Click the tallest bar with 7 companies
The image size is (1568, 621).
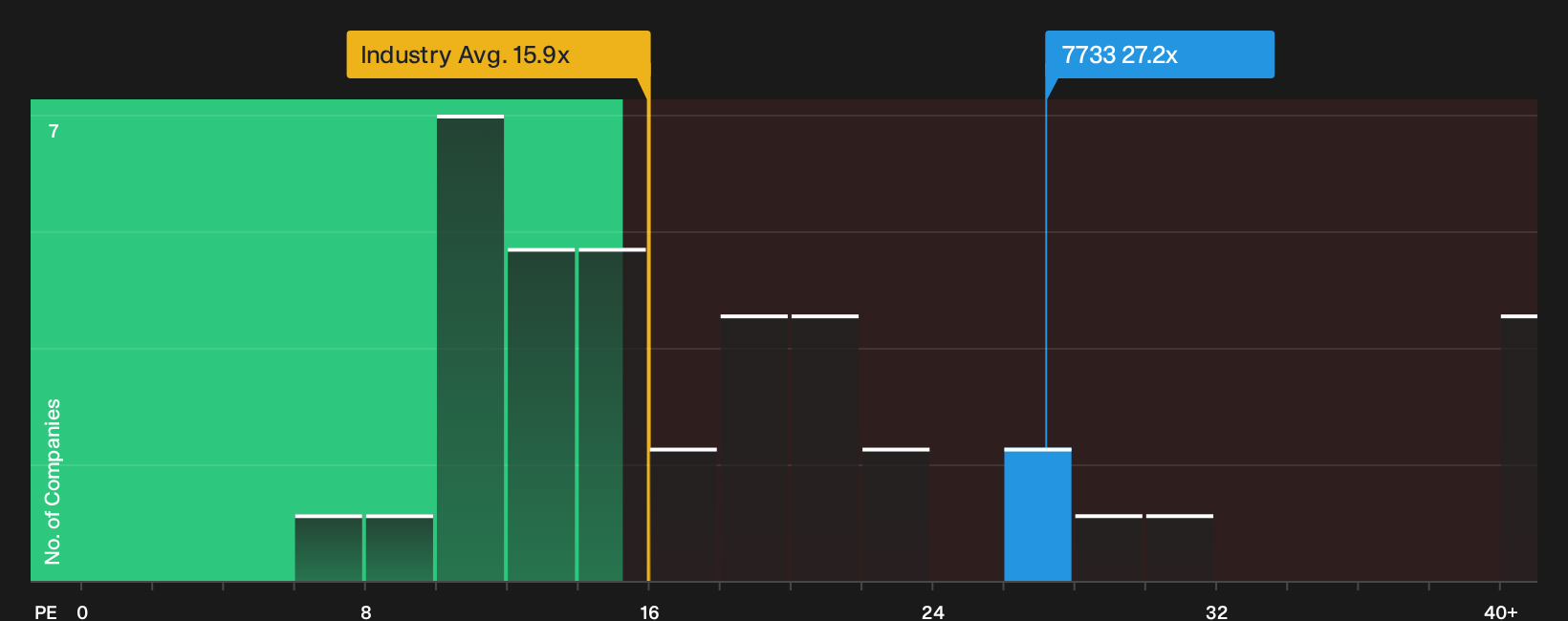coord(470,349)
